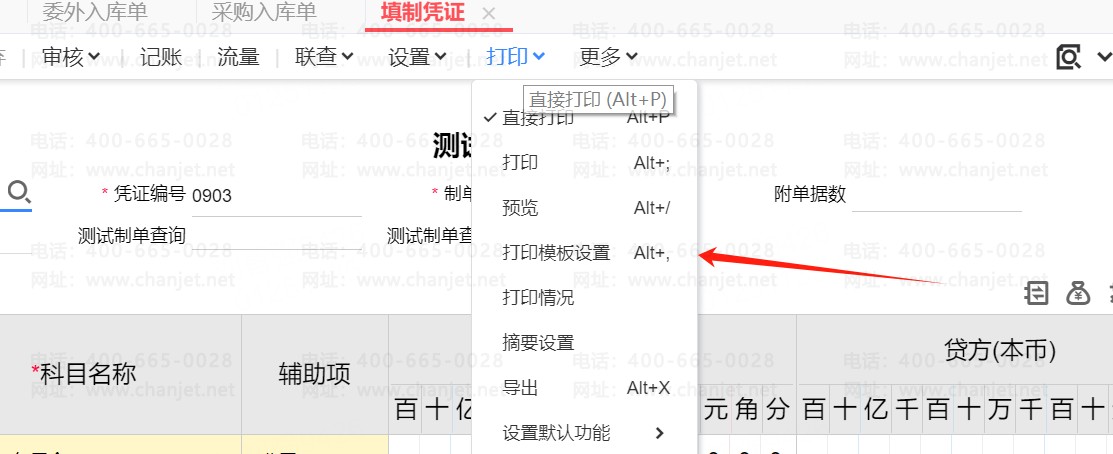
Task: Select 导出 from the dropdown menu
Action: pyautogui.click(x=520, y=388)
